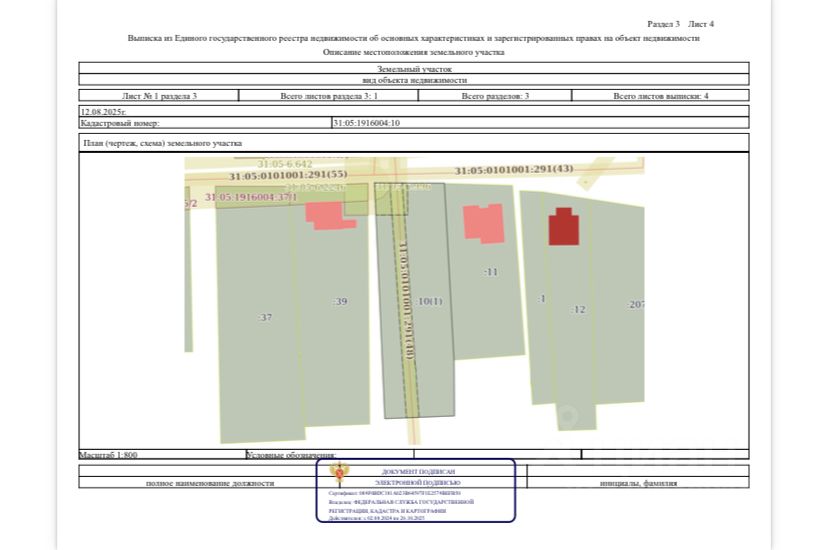Click the 'Раздел 3' label at top right

(x=663, y=24)
